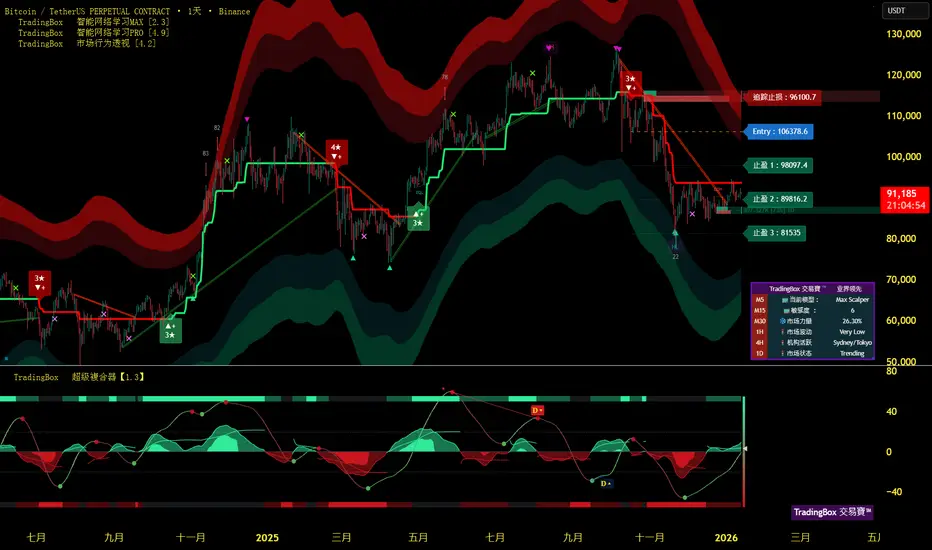Select the 1H timeframe cell in the table
This screenshot has width=932, height=550.
point(760,332)
